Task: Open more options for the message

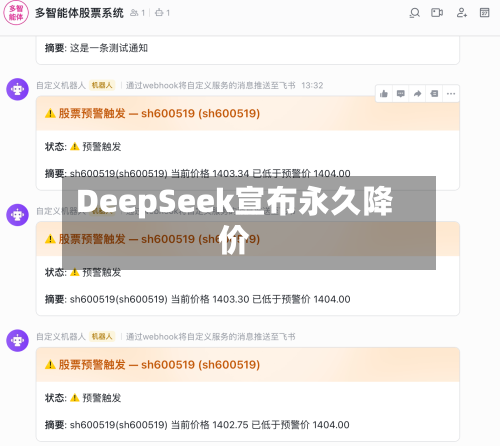Action: (451, 94)
